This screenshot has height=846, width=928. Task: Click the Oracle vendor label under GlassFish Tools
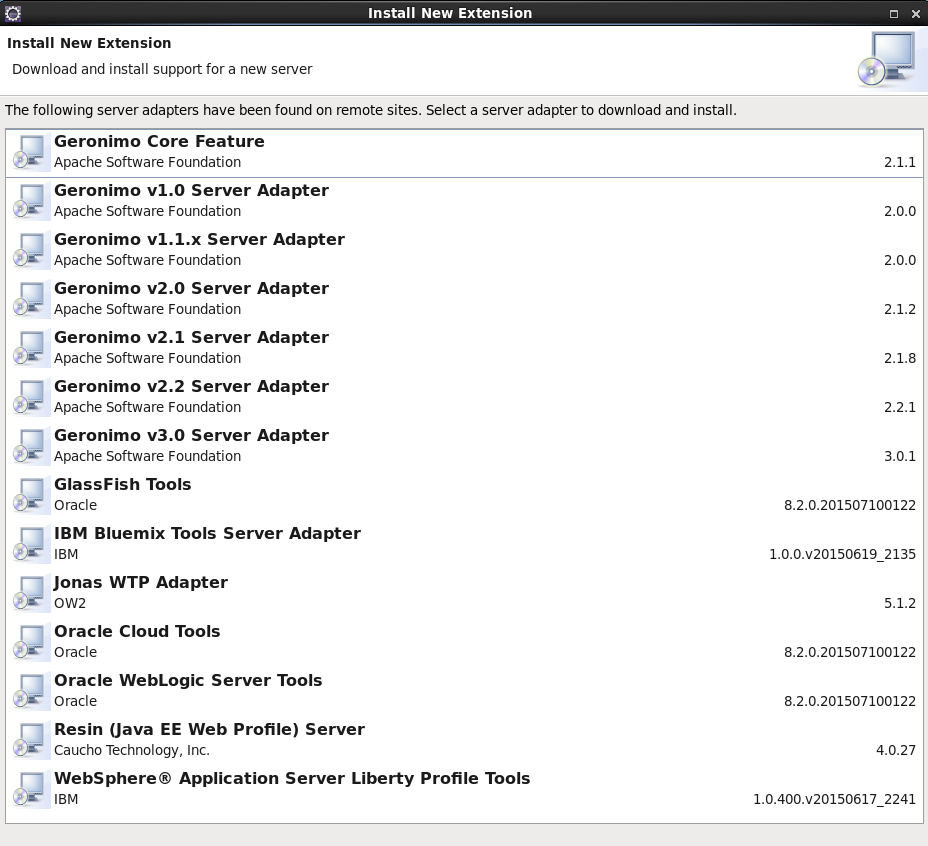pos(75,505)
